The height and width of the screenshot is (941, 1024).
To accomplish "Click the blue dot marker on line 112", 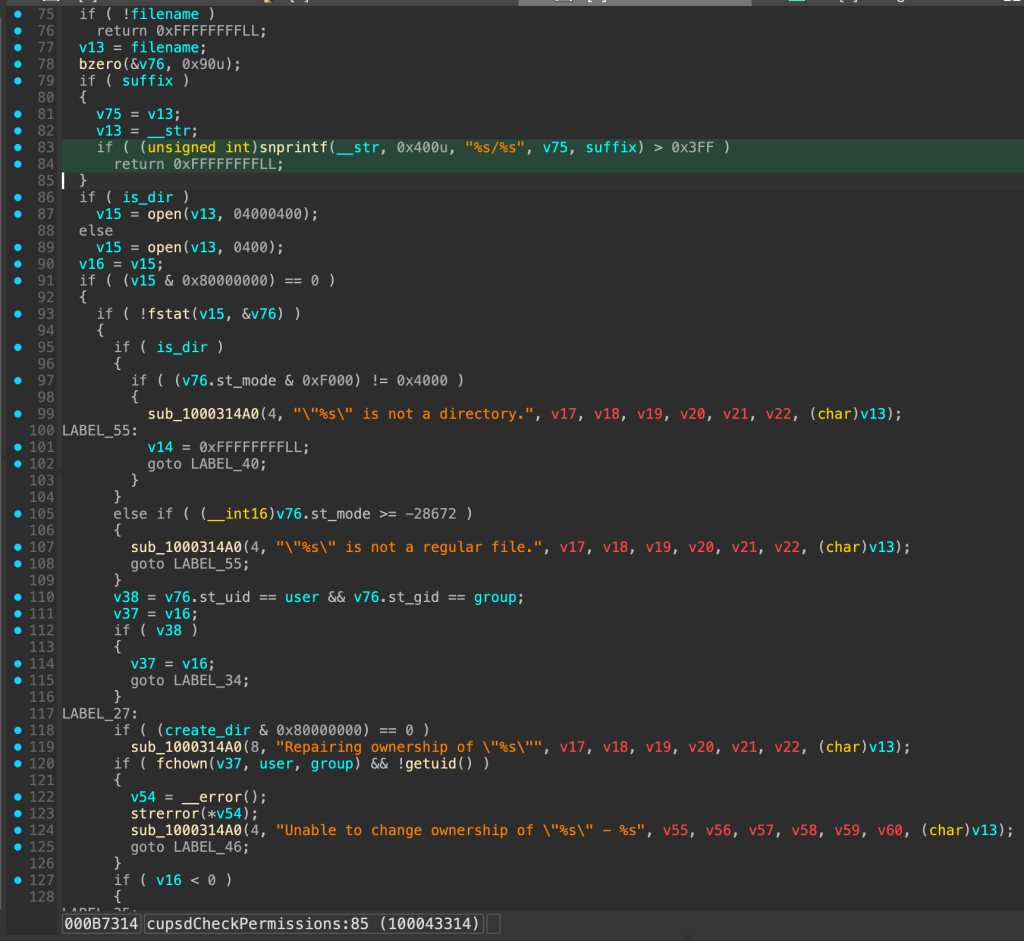I will pyautogui.click(x=18, y=630).
